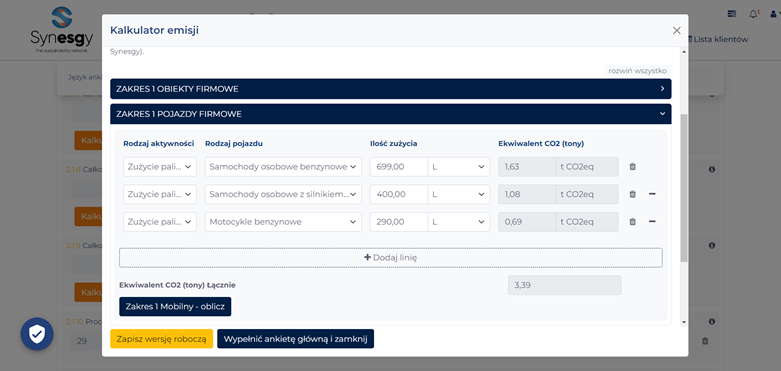Click Wypełnić ankietę główną i zamknij

pyautogui.click(x=295, y=339)
